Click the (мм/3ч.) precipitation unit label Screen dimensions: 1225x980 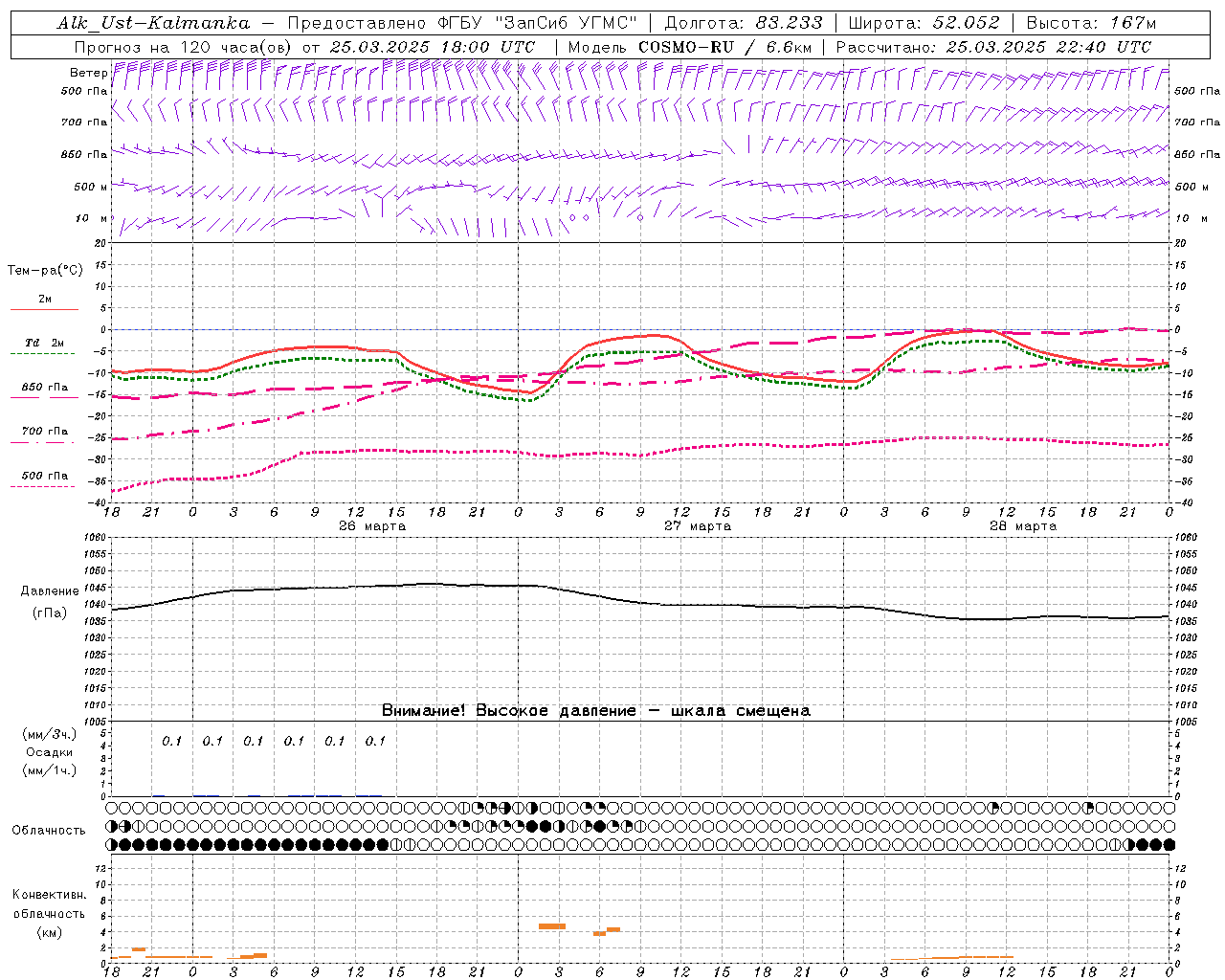point(49,734)
